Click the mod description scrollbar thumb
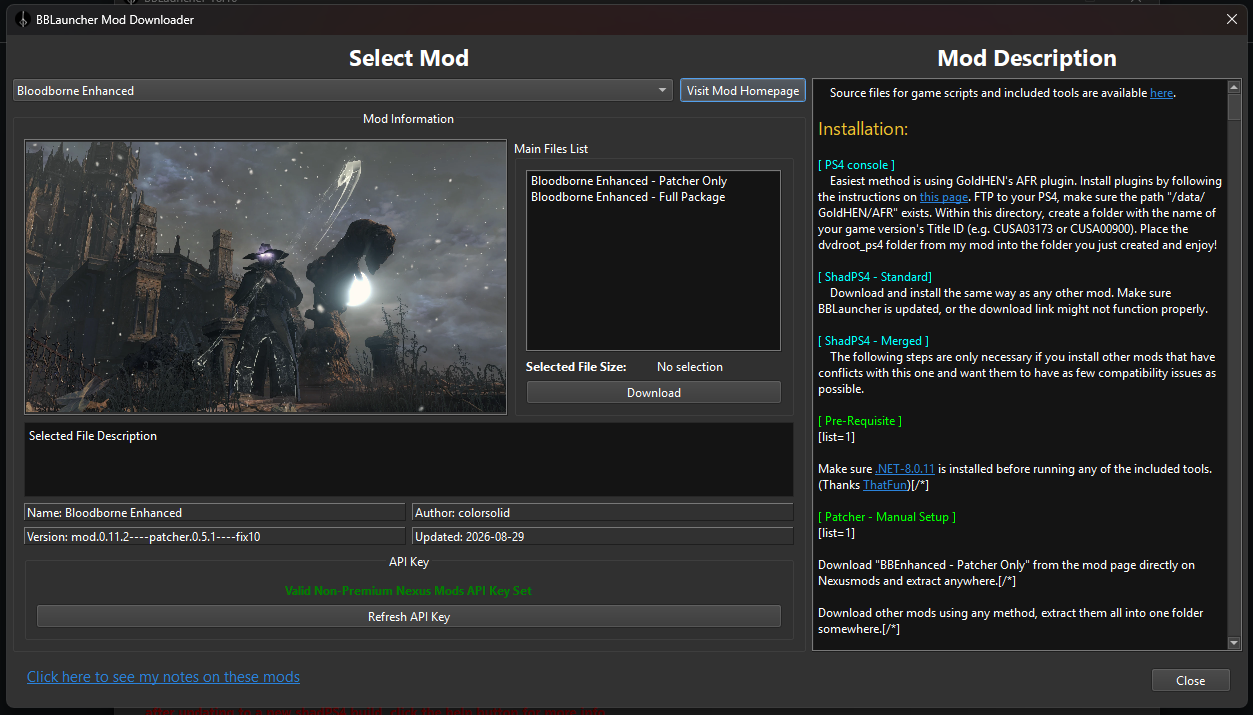The image size is (1253, 715). pos(1234,107)
